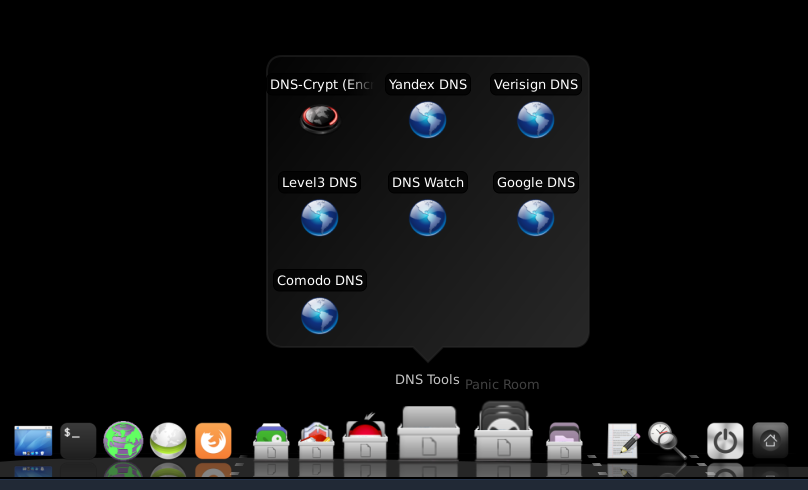Click the 'Comodo DNS' label
Screen dimensions: 808x490
click(320, 280)
